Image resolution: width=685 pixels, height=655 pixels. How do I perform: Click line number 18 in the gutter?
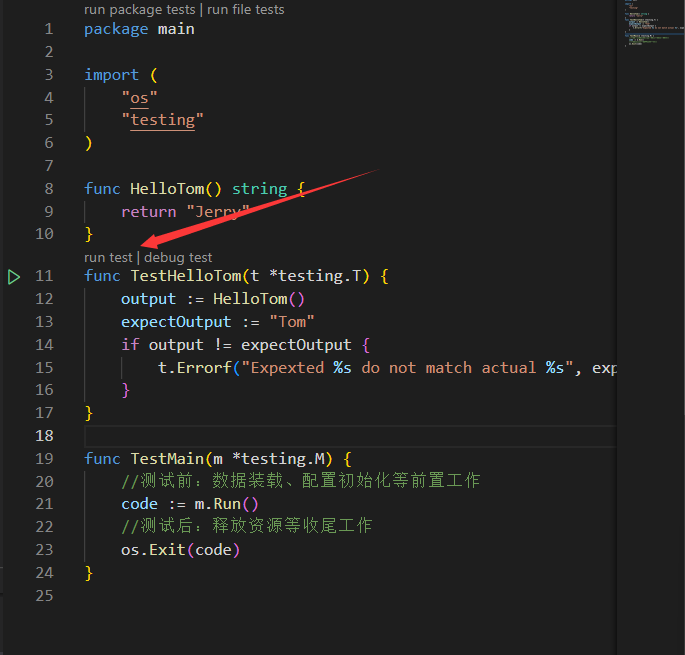click(x=44, y=436)
